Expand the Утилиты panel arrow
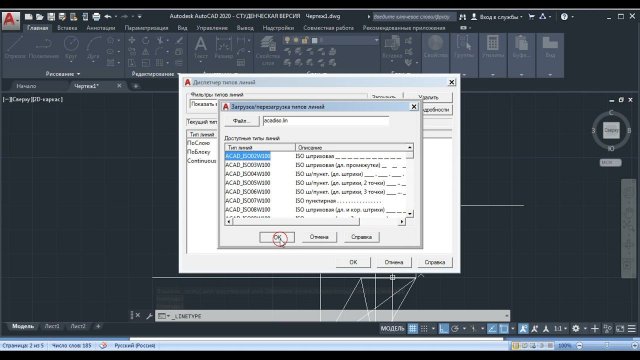This screenshot has height=360, width=640. point(493,75)
